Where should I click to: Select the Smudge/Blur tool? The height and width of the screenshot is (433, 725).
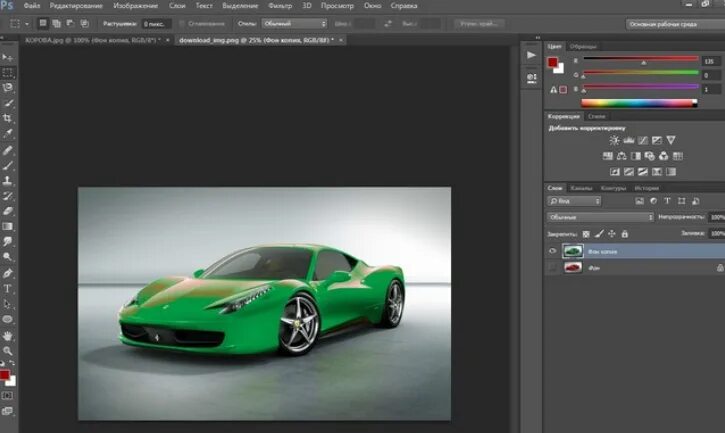(7, 241)
